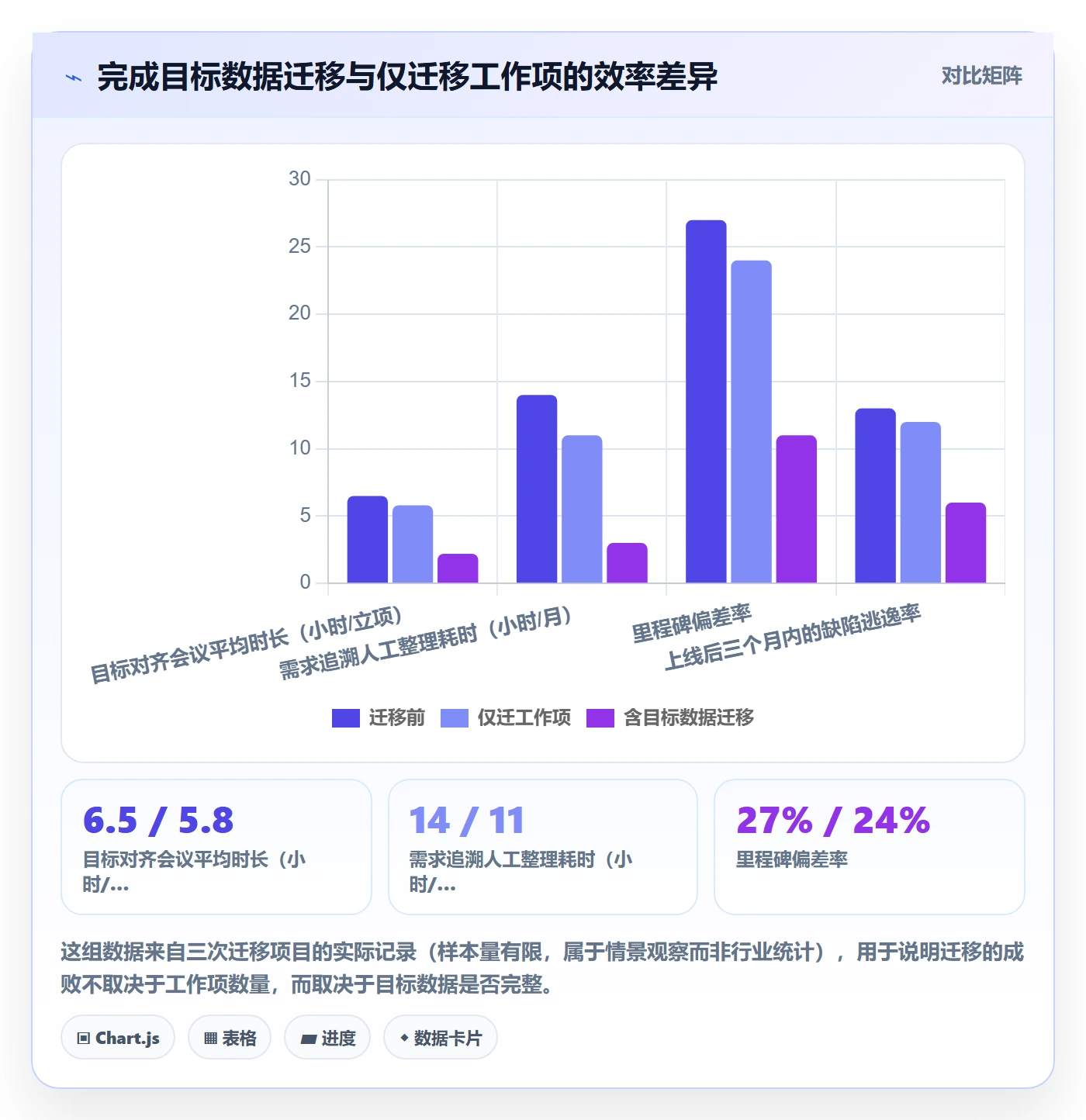
Task: Click the light blue bar for 缺陷逃逸率
Action: (x=921, y=503)
